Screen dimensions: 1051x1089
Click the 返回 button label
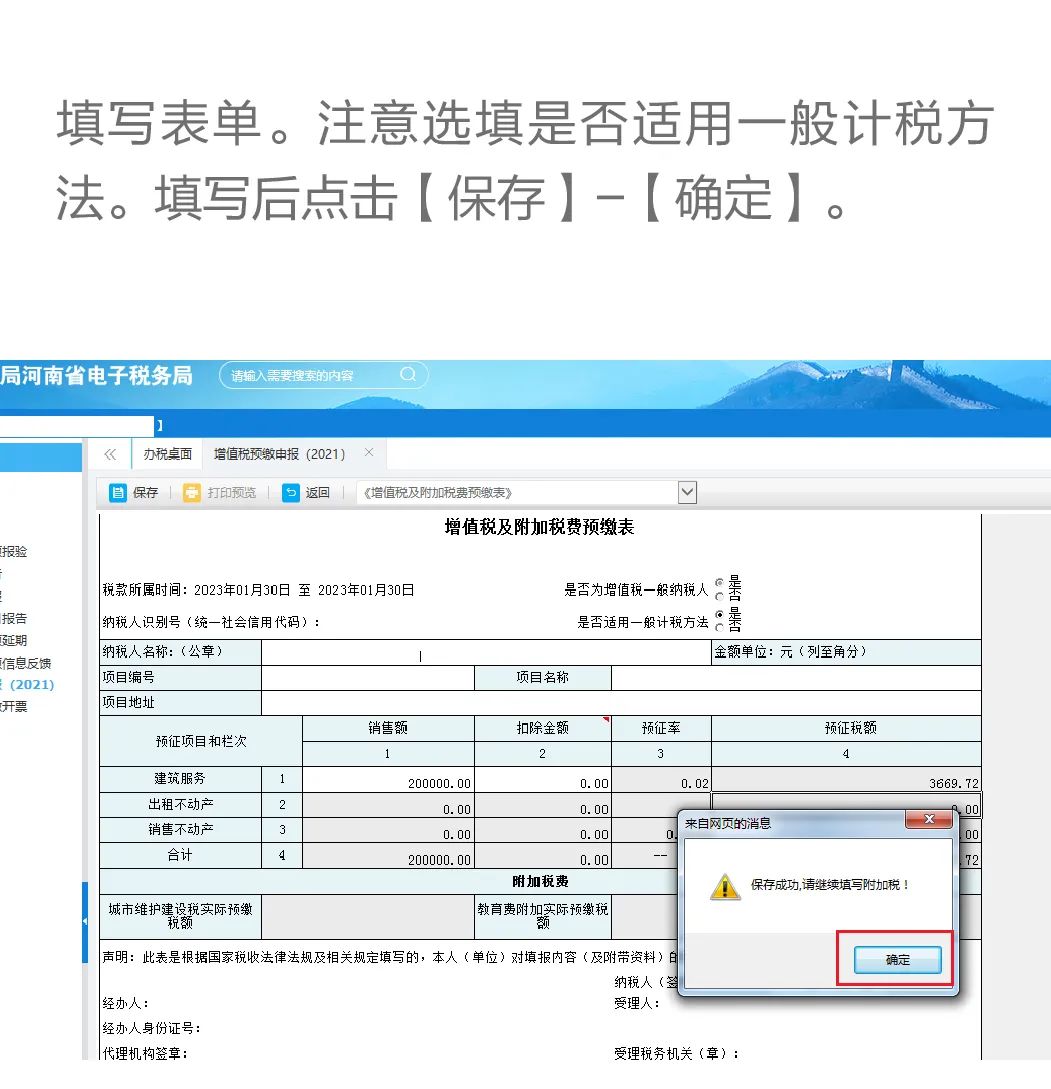pyautogui.click(x=317, y=492)
